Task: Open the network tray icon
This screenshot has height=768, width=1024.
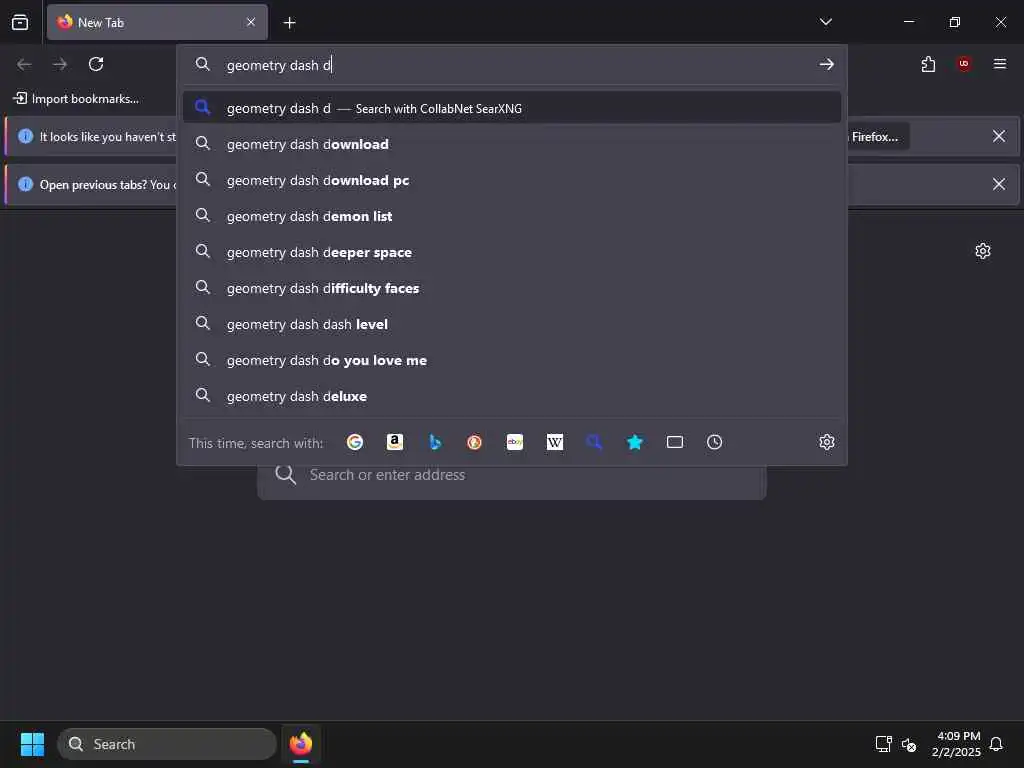Action: 883,744
